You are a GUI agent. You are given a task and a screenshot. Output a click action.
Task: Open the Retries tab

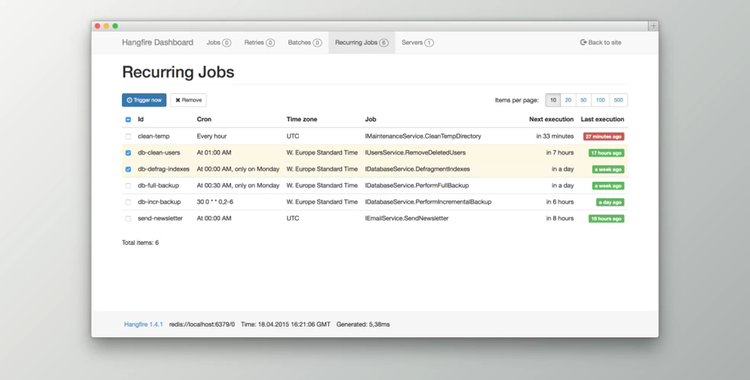click(259, 43)
